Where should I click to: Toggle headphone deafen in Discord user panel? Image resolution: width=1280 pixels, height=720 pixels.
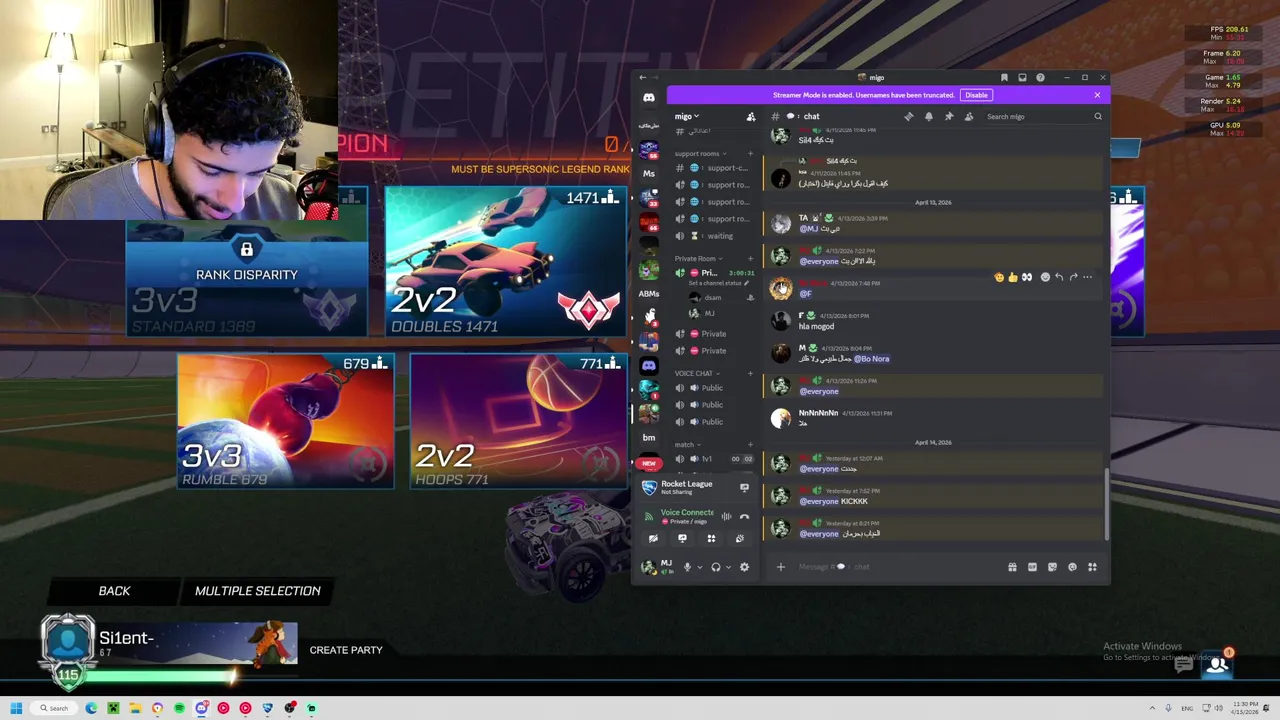[x=715, y=567]
